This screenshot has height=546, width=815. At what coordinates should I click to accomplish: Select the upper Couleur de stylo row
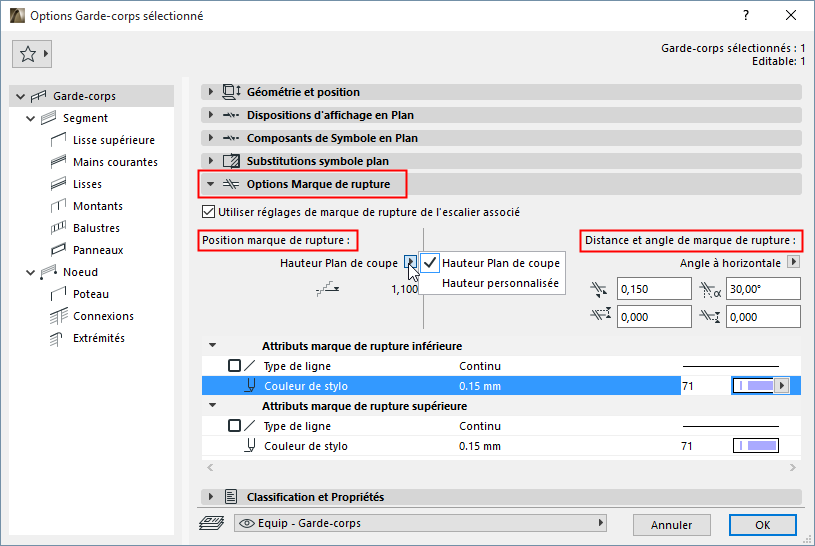pyautogui.click(x=501, y=446)
